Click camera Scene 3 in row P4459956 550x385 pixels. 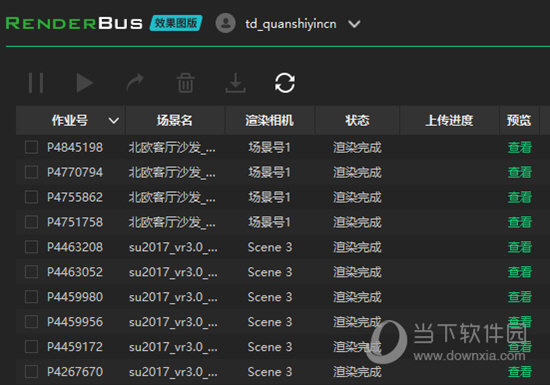click(270, 322)
